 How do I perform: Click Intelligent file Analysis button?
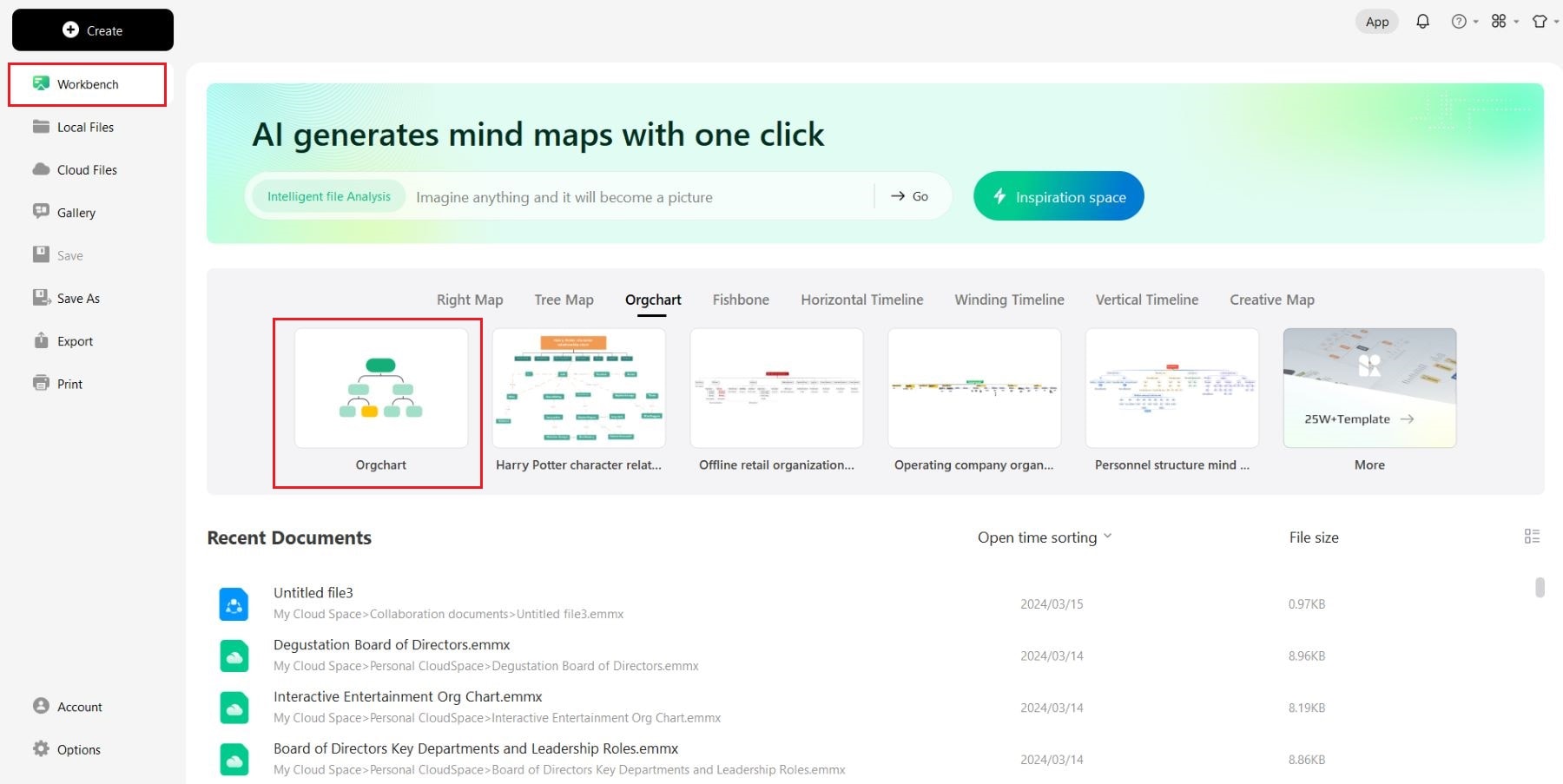(329, 197)
